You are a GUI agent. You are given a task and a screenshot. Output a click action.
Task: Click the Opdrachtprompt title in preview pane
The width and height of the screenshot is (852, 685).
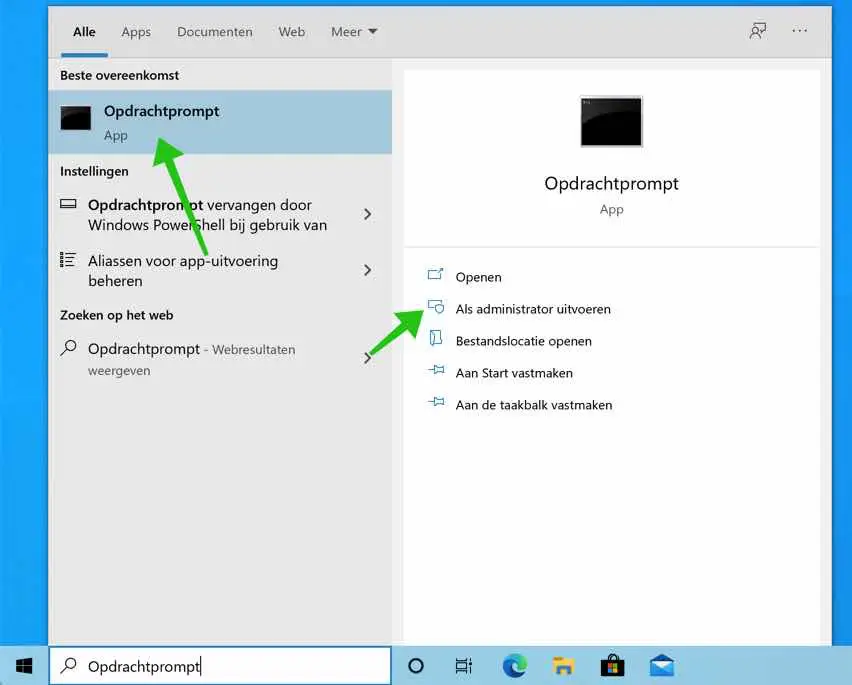point(611,184)
